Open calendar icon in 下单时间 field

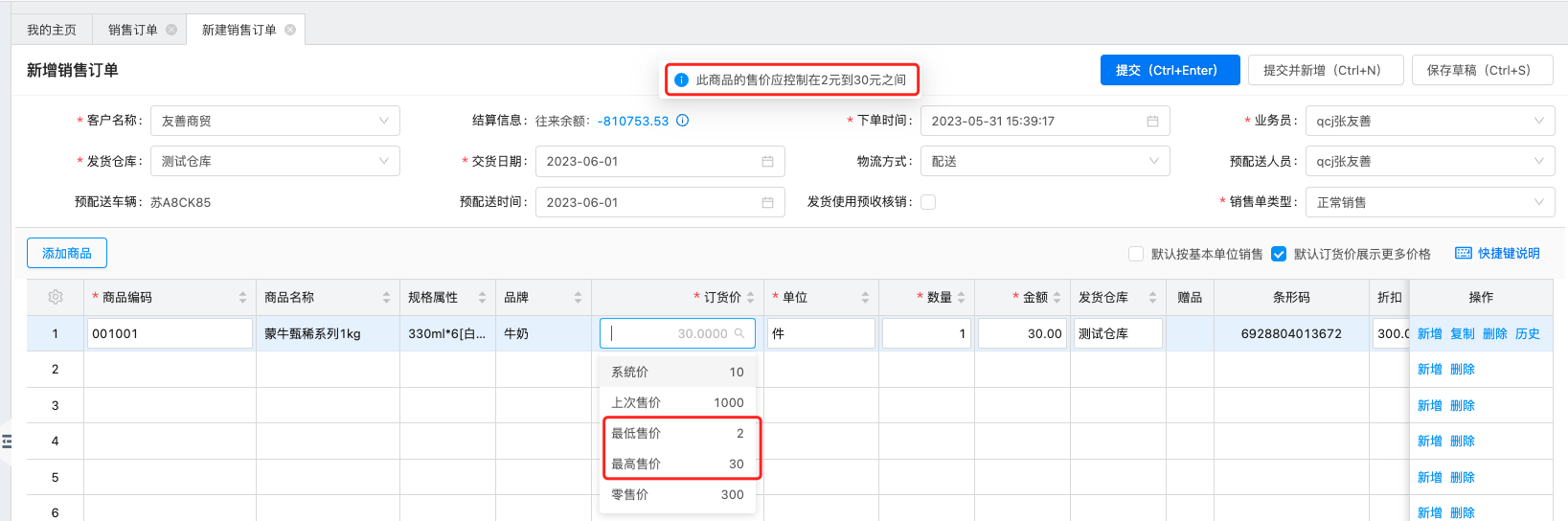click(1152, 122)
